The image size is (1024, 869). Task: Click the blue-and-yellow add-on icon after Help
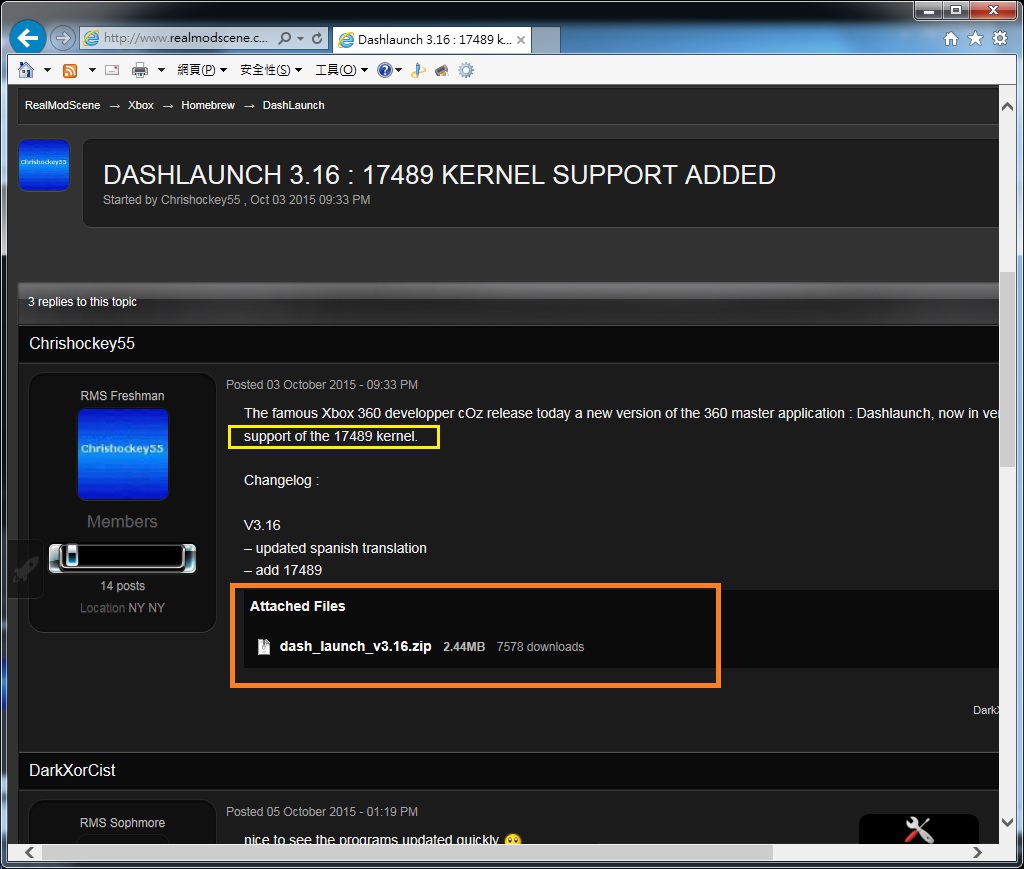click(x=419, y=70)
